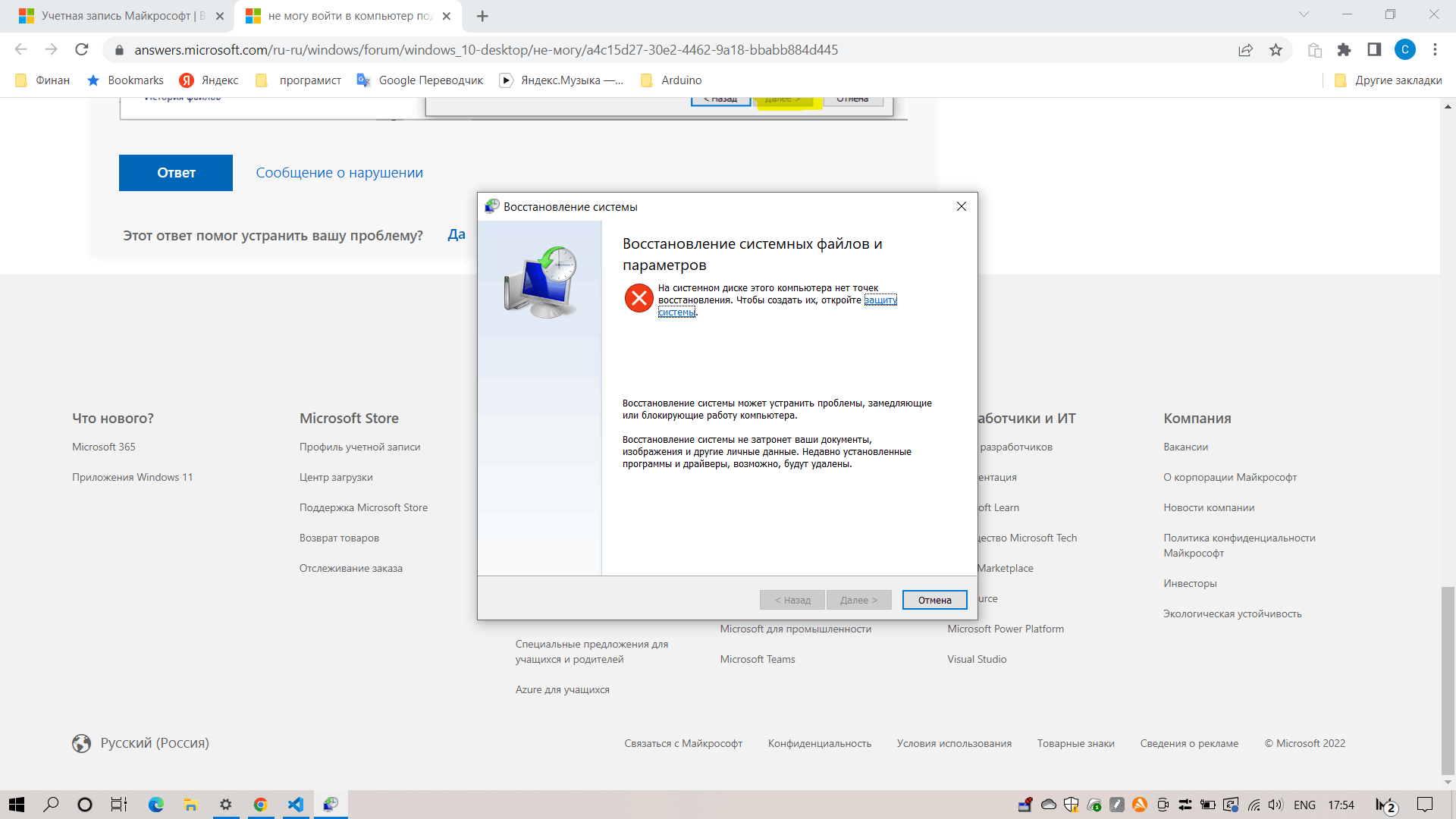The image size is (1456, 819).
Task: Open Windows Security shield tray icon
Action: coord(1071,805)
